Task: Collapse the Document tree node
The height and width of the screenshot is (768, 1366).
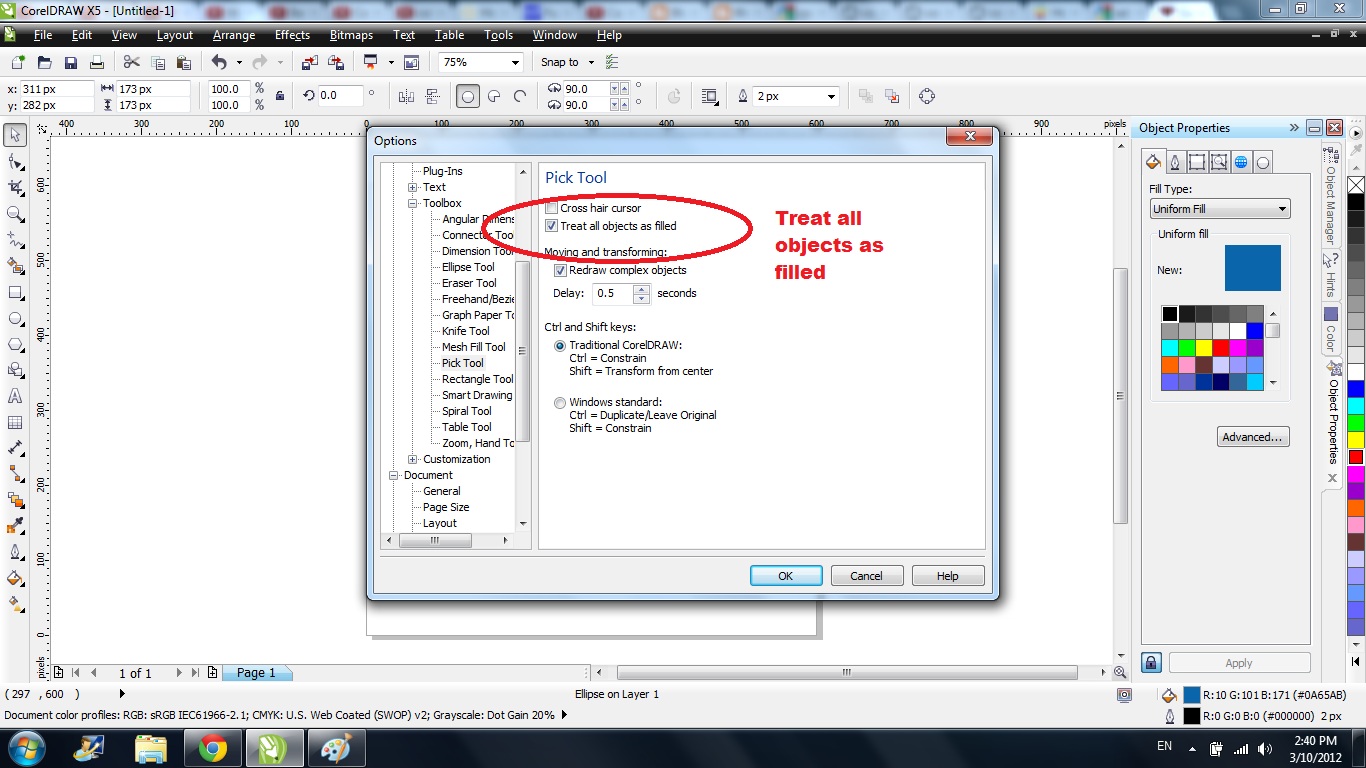Action: [393, 475]
